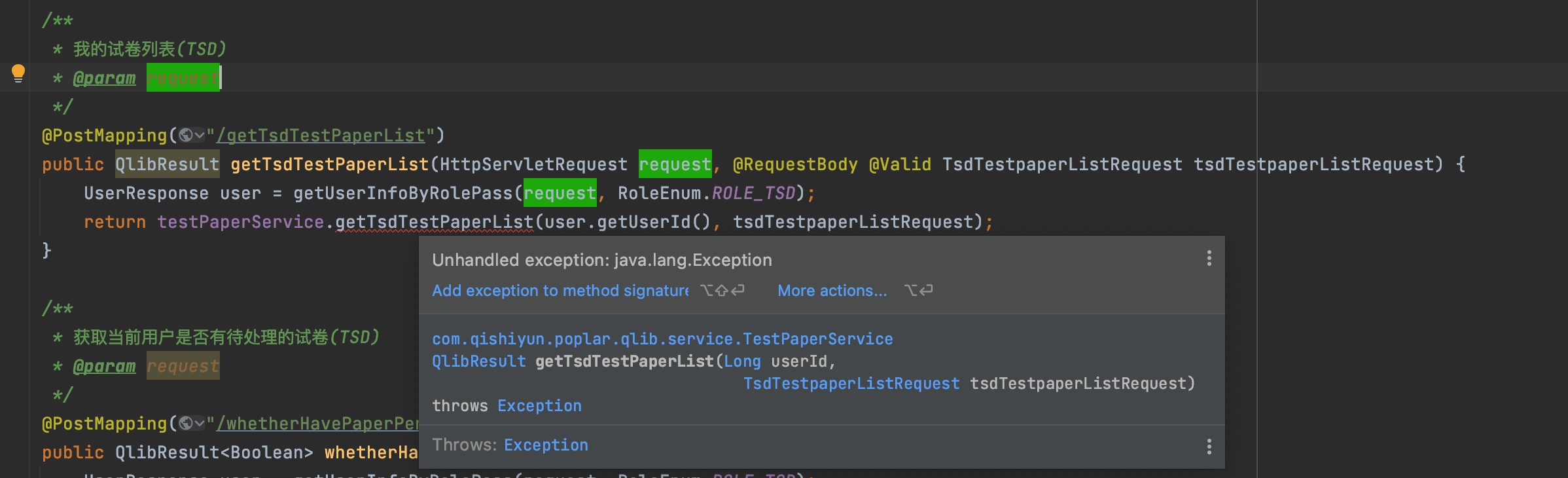Screen dimensions: 1568x478
Task: Click the Long type link in popup
Action: pos(742,361)
